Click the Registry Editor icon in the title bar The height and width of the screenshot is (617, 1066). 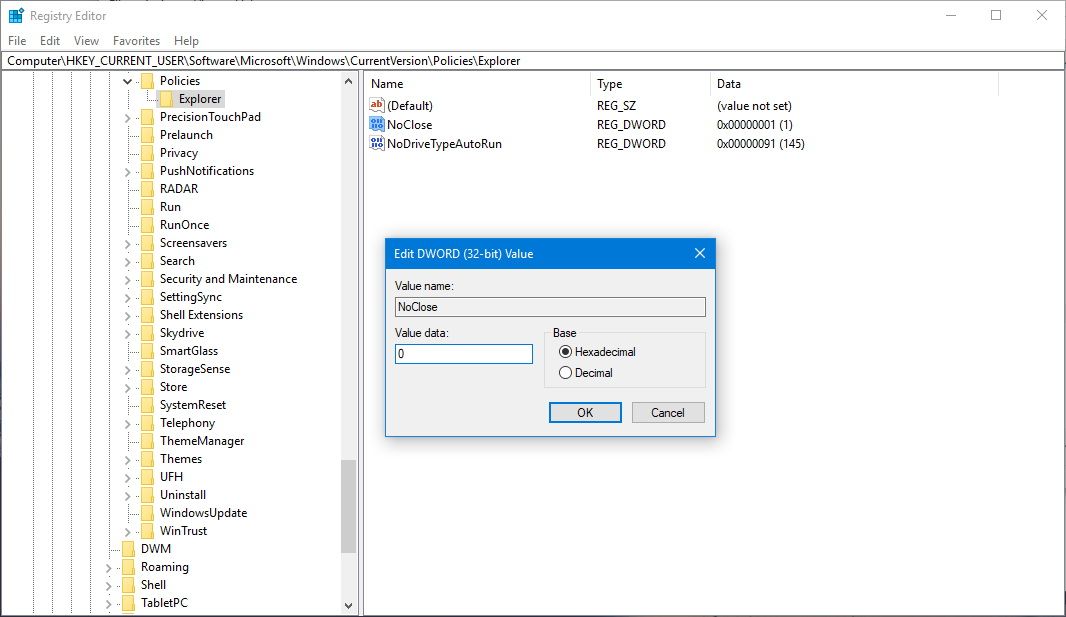tap(13, 15)
